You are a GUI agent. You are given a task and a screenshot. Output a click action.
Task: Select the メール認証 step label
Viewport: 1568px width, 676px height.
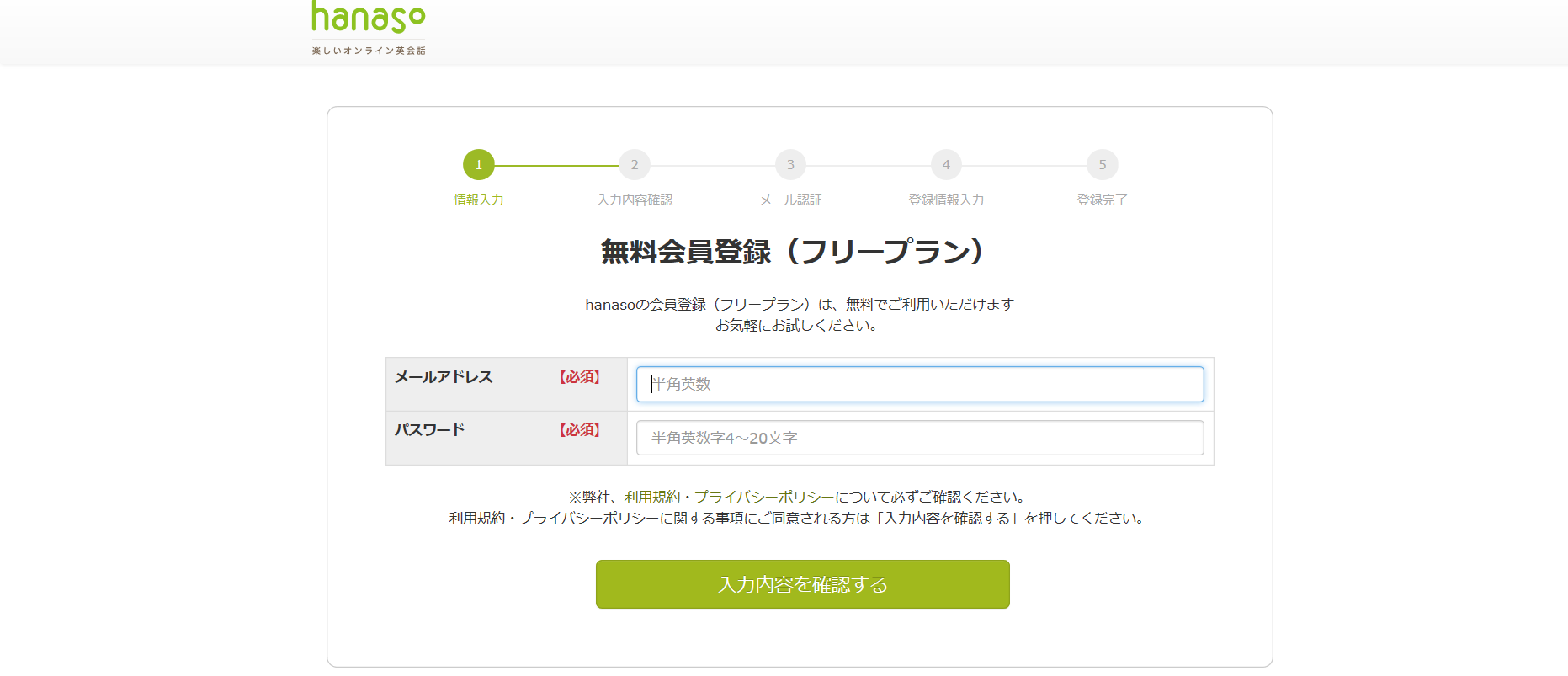tap(790, 200)
